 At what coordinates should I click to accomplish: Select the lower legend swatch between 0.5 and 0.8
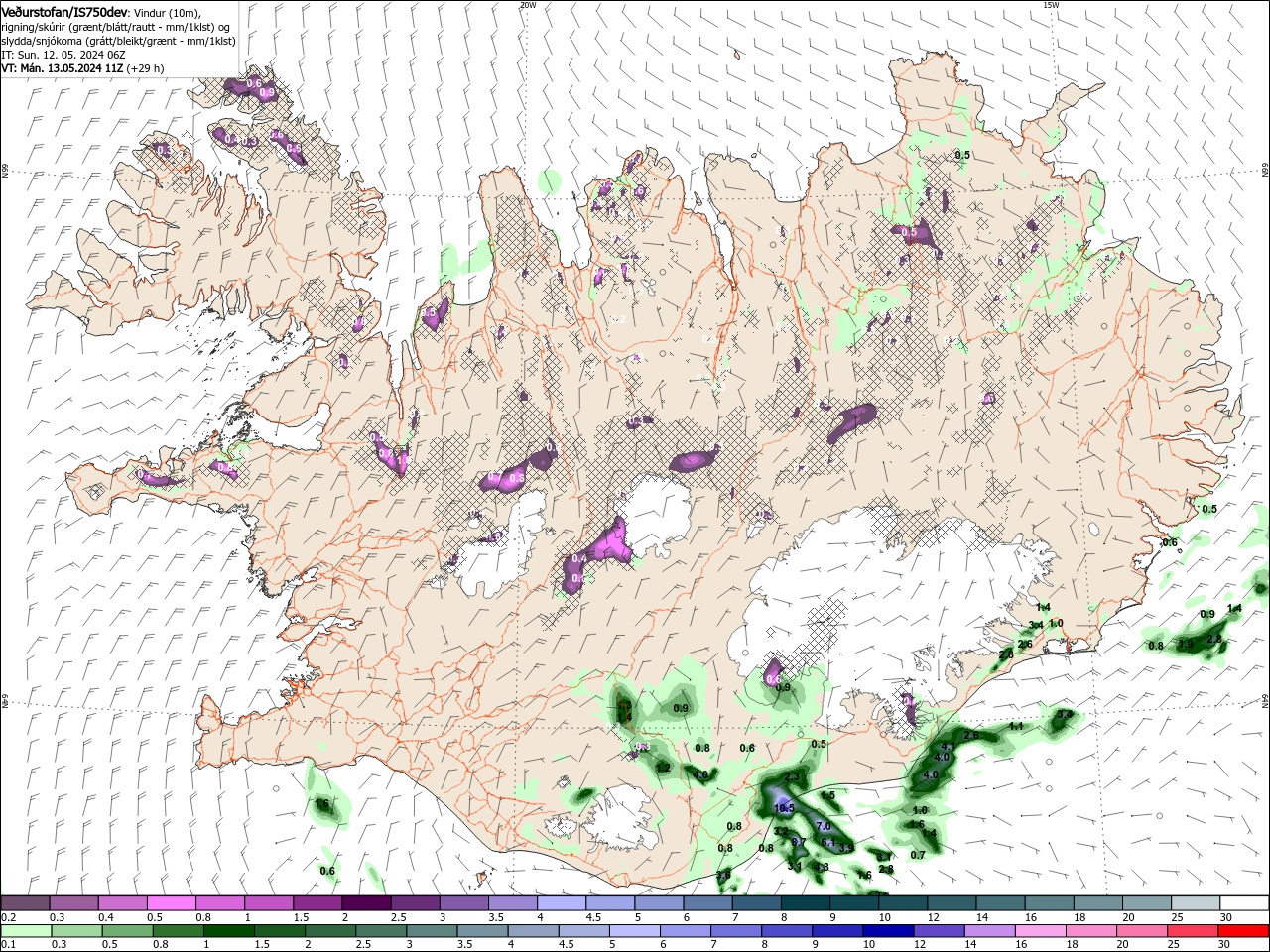126,931
